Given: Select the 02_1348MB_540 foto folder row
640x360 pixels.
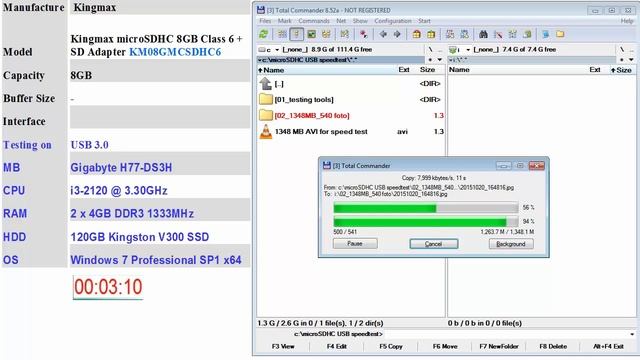Looking at the screenshot, I should click(x=351, y=116).
